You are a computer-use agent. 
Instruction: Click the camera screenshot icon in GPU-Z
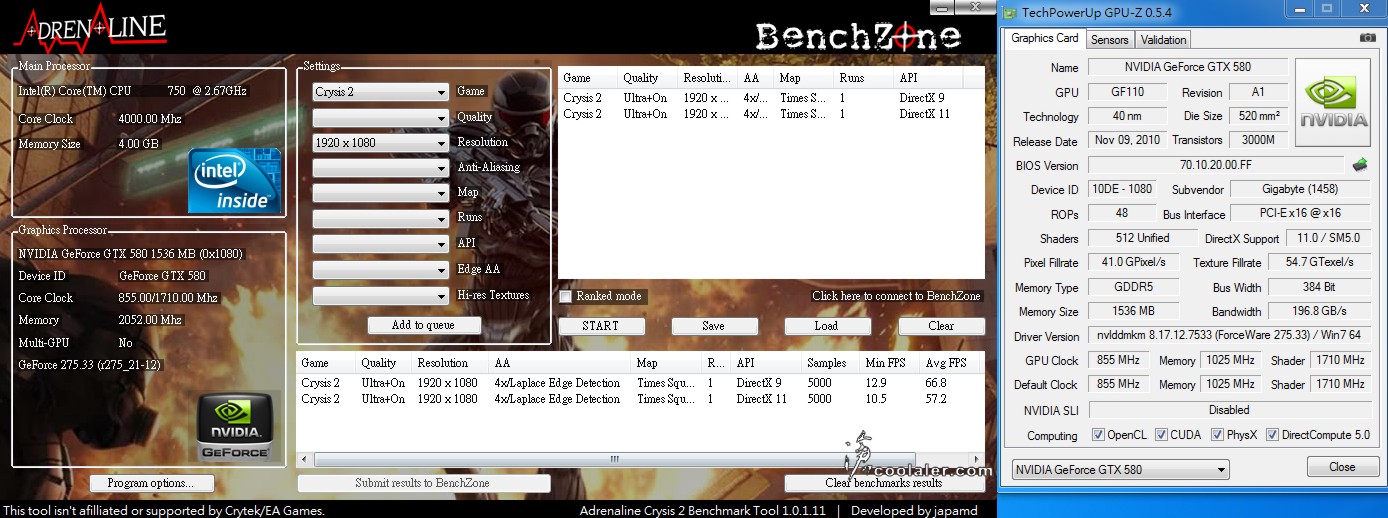(x=1367, y=38)
